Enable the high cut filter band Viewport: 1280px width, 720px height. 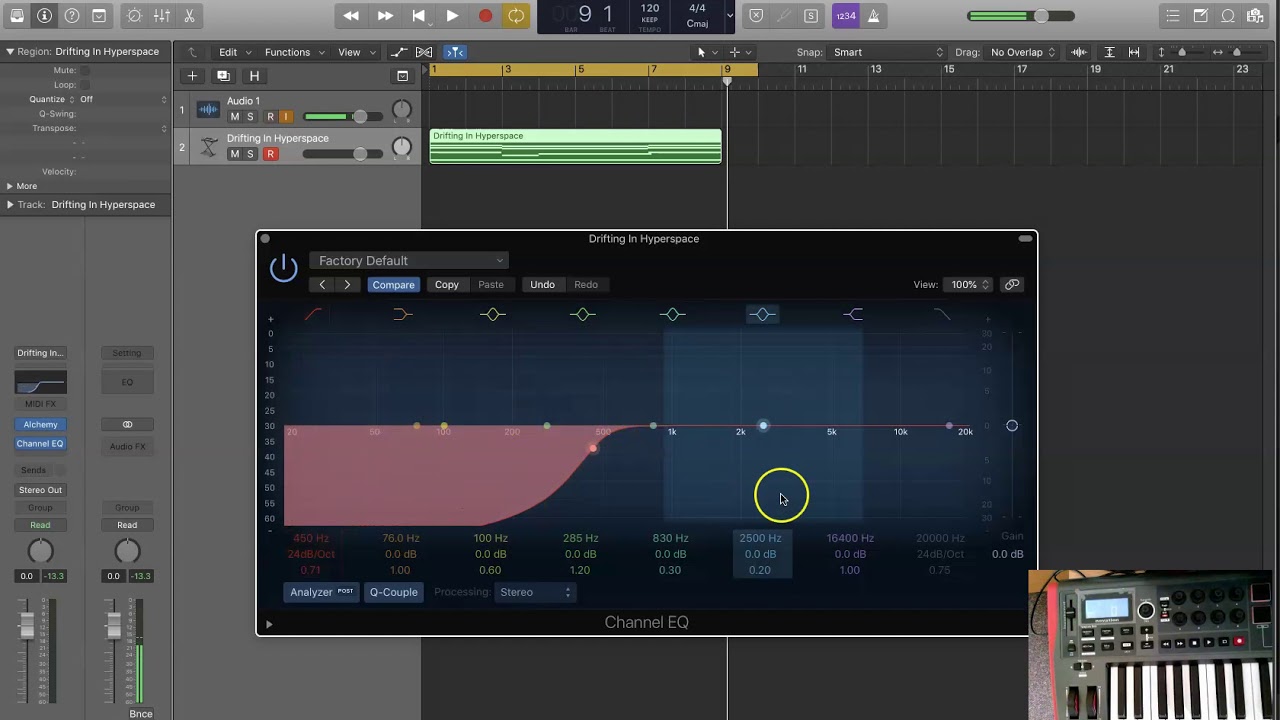coord(942,314)
